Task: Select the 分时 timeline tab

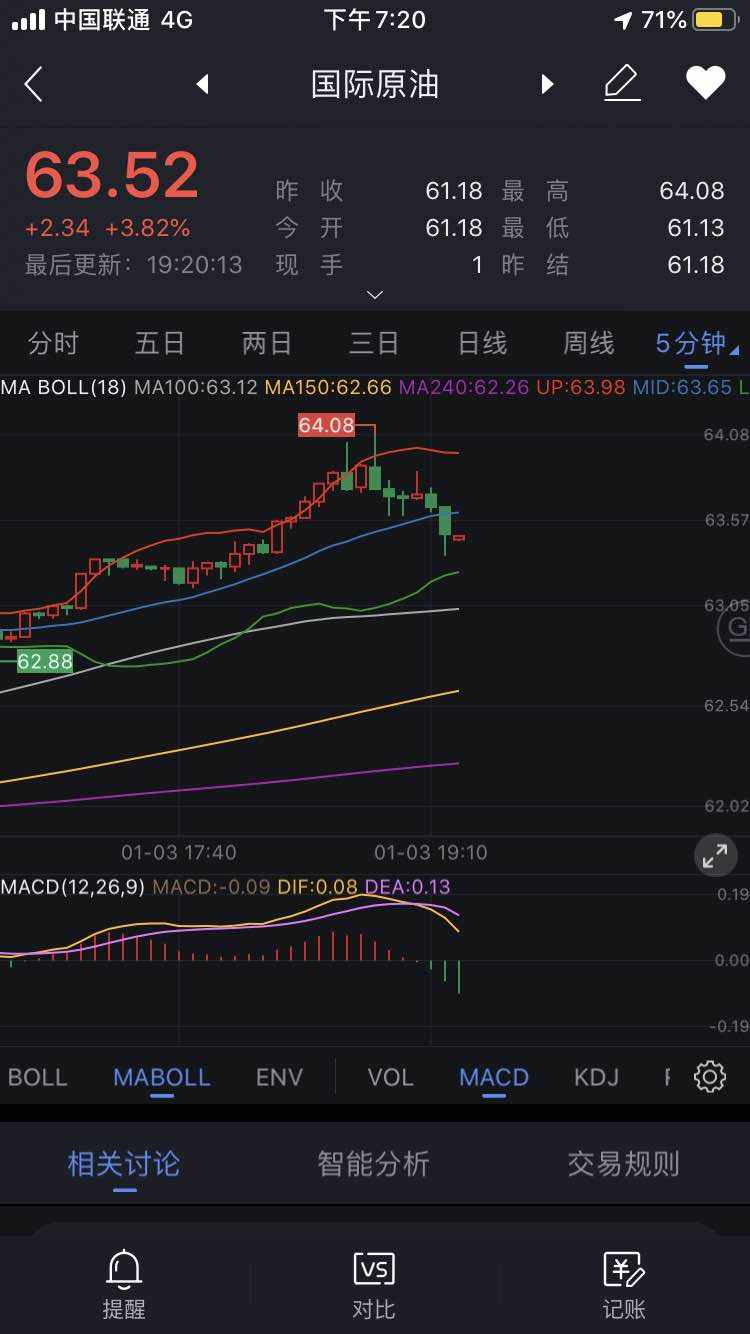Action: point(54,344)
